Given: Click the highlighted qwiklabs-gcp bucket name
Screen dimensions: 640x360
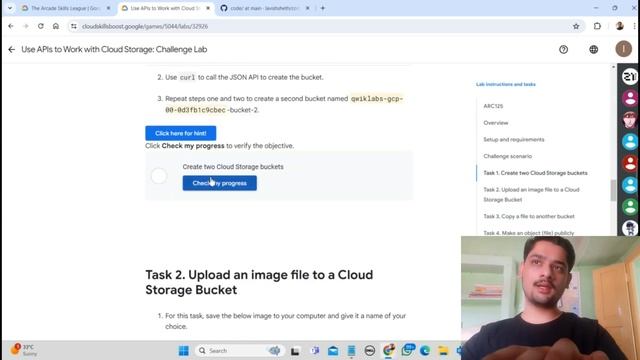Looking at the screenshot, I should (284, 104).
